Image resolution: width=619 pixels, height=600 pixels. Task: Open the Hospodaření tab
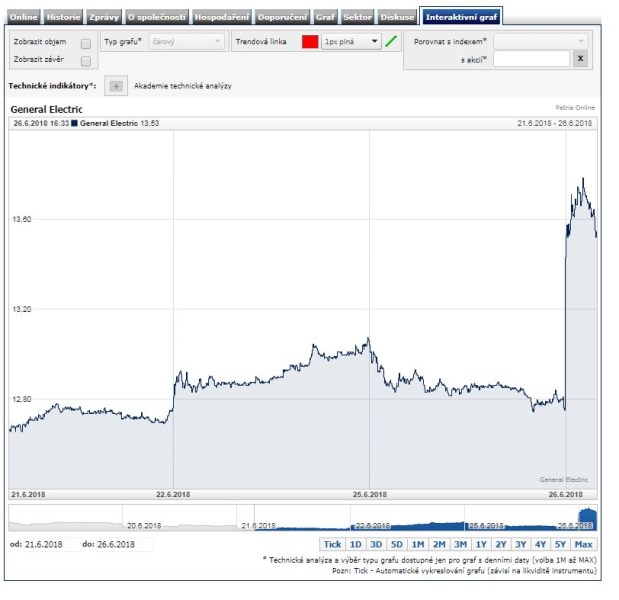tap(222, 17)
